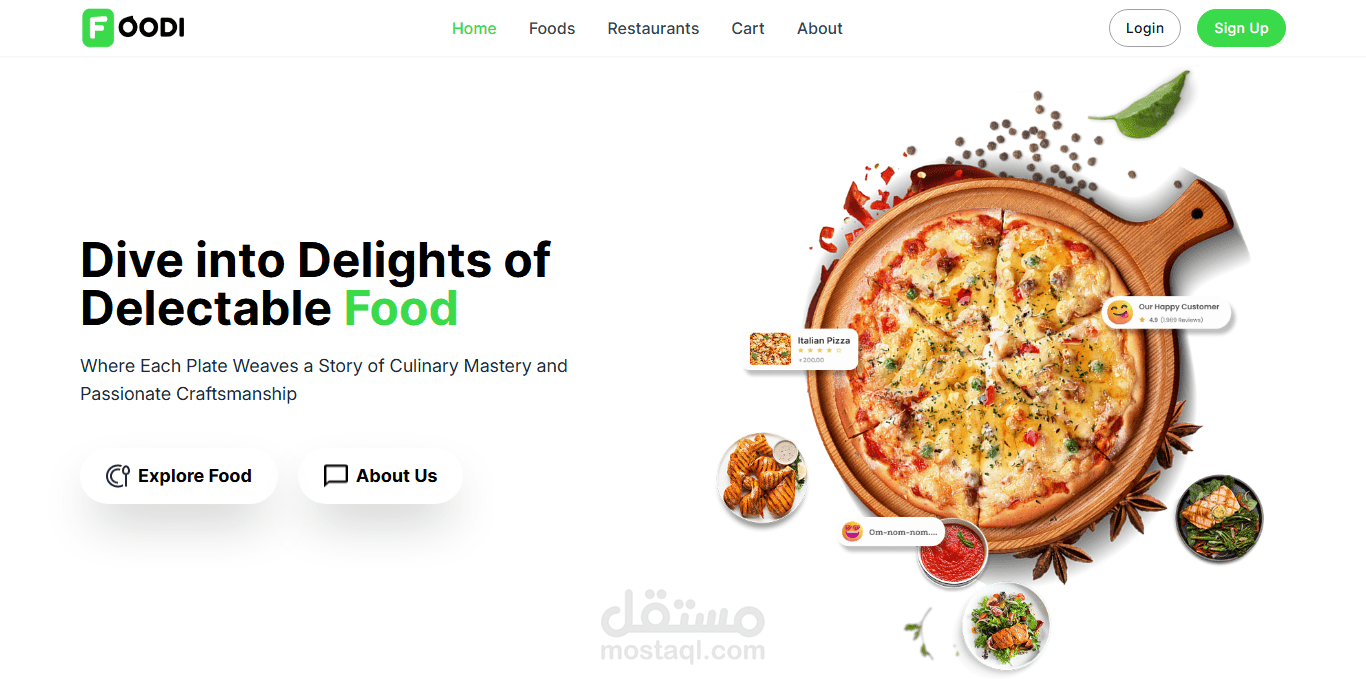The image size is (1366, 679).
Task: Click the heart-eyes emoji next to Om-nom-nom
Action: pyautogui.click(x=852, y=532)
